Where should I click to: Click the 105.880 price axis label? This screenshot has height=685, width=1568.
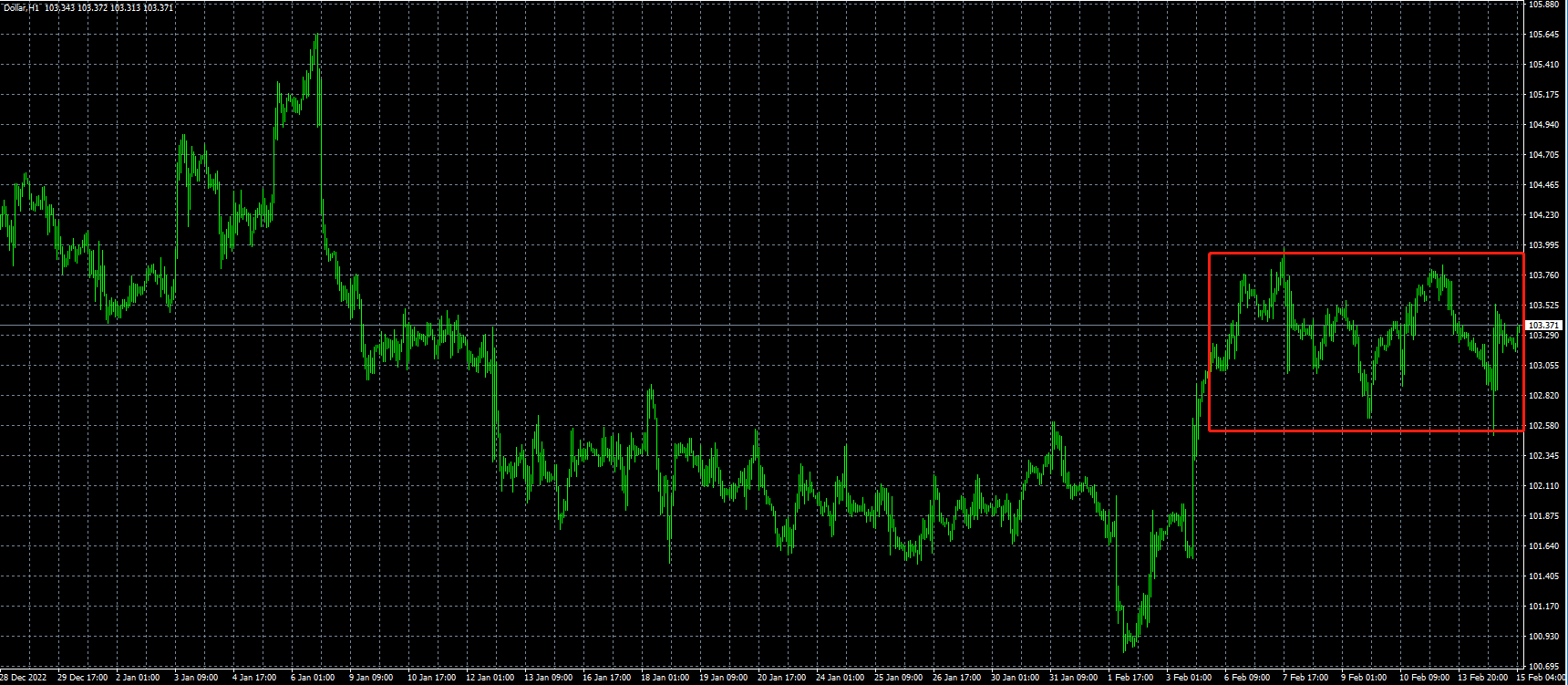[1542, 5]
